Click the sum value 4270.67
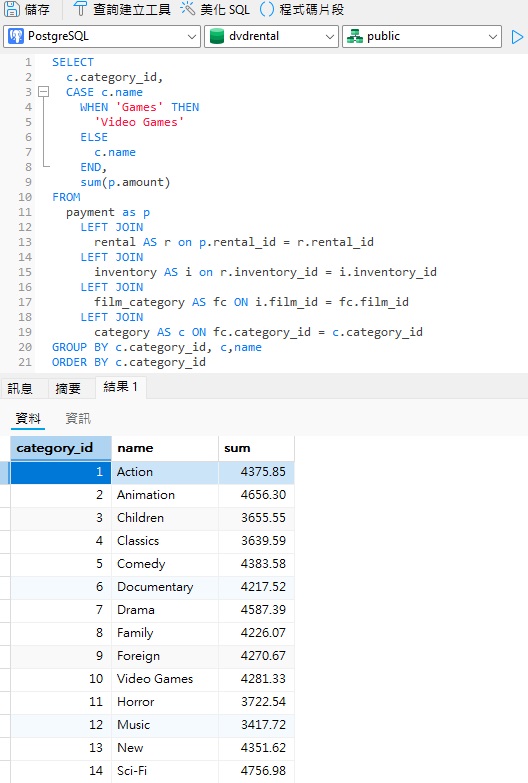The width and height of the screenshot is (528, 783). coord(256,656)
